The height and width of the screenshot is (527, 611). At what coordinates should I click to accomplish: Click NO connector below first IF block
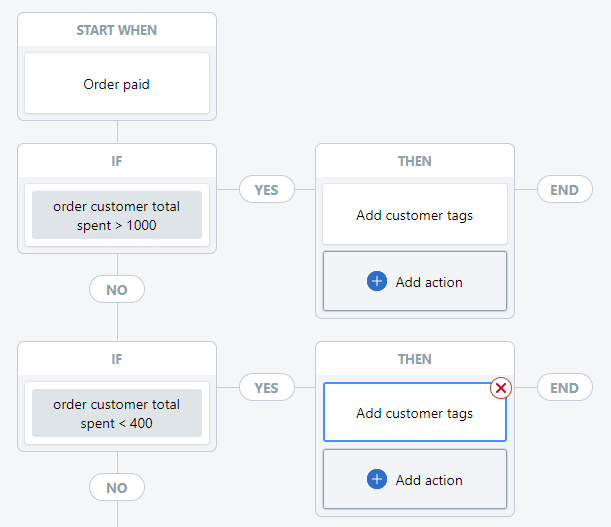(x=117, y=290)
